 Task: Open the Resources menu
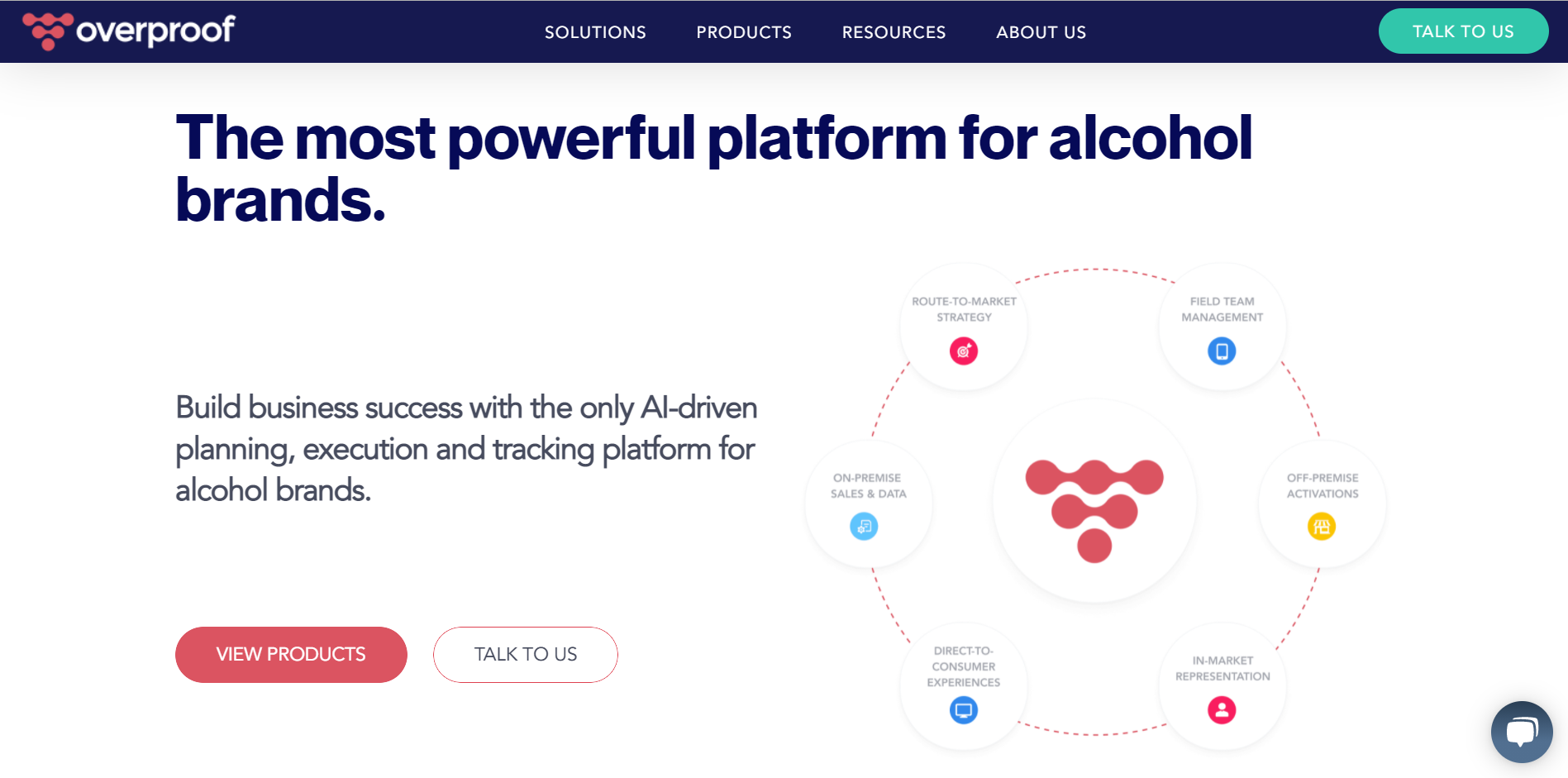(894, 32)
